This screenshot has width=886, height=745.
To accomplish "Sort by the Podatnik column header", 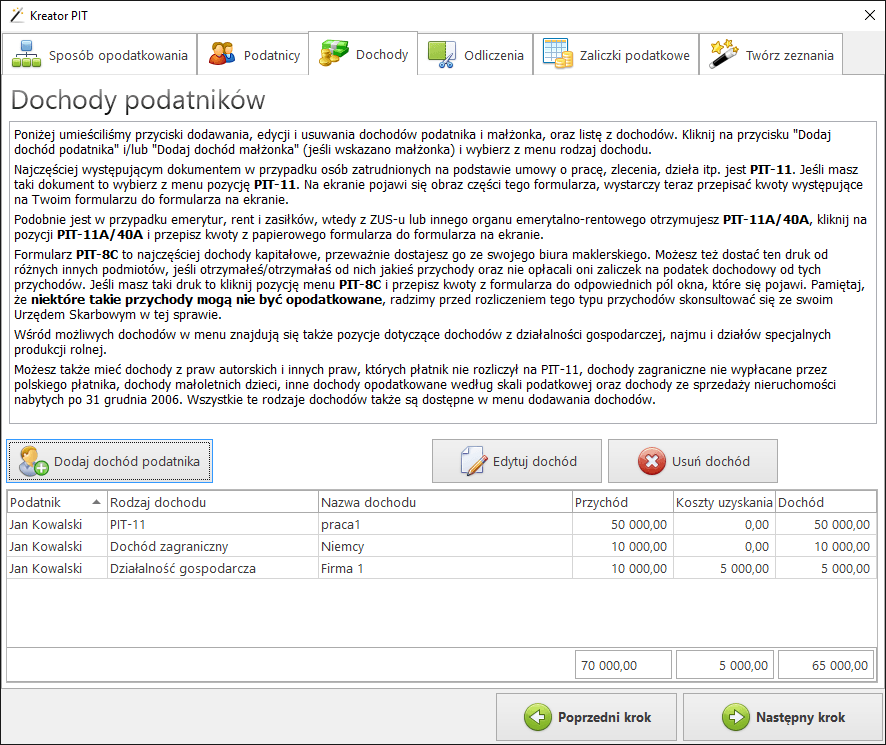I will point(55,502).
